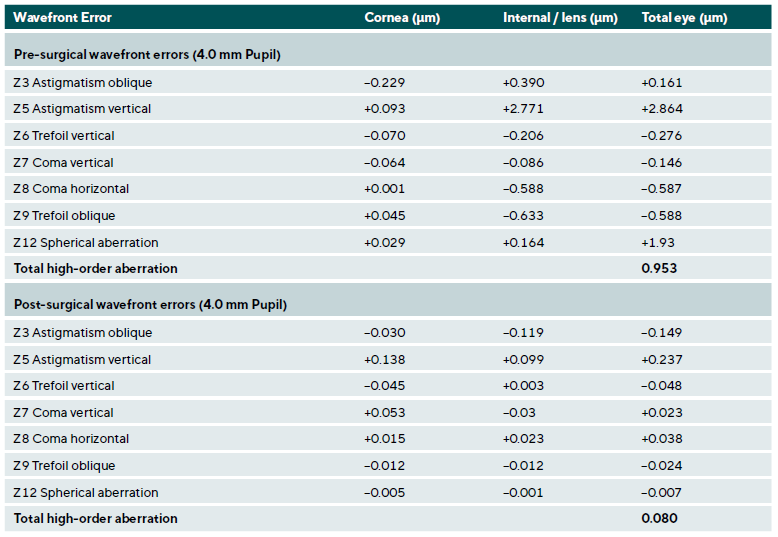
Task: Click the +1.93 spherical aberration total value
Action: (x=657, y=243)
